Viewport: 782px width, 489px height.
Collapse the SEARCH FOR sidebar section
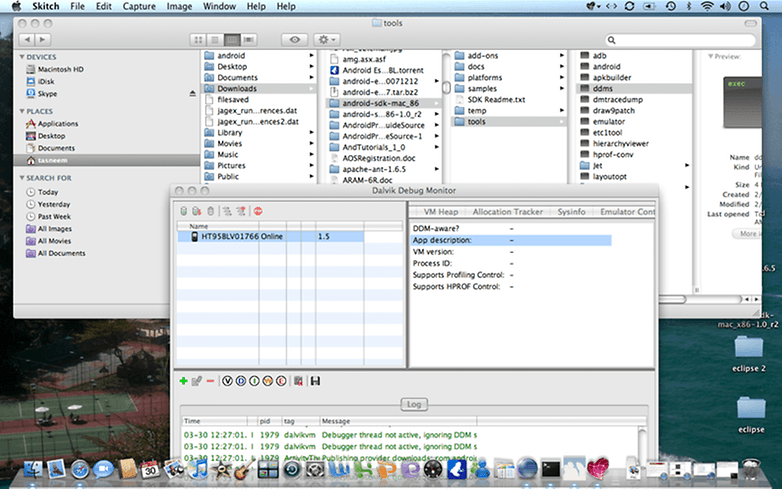[x=22, y=178]
